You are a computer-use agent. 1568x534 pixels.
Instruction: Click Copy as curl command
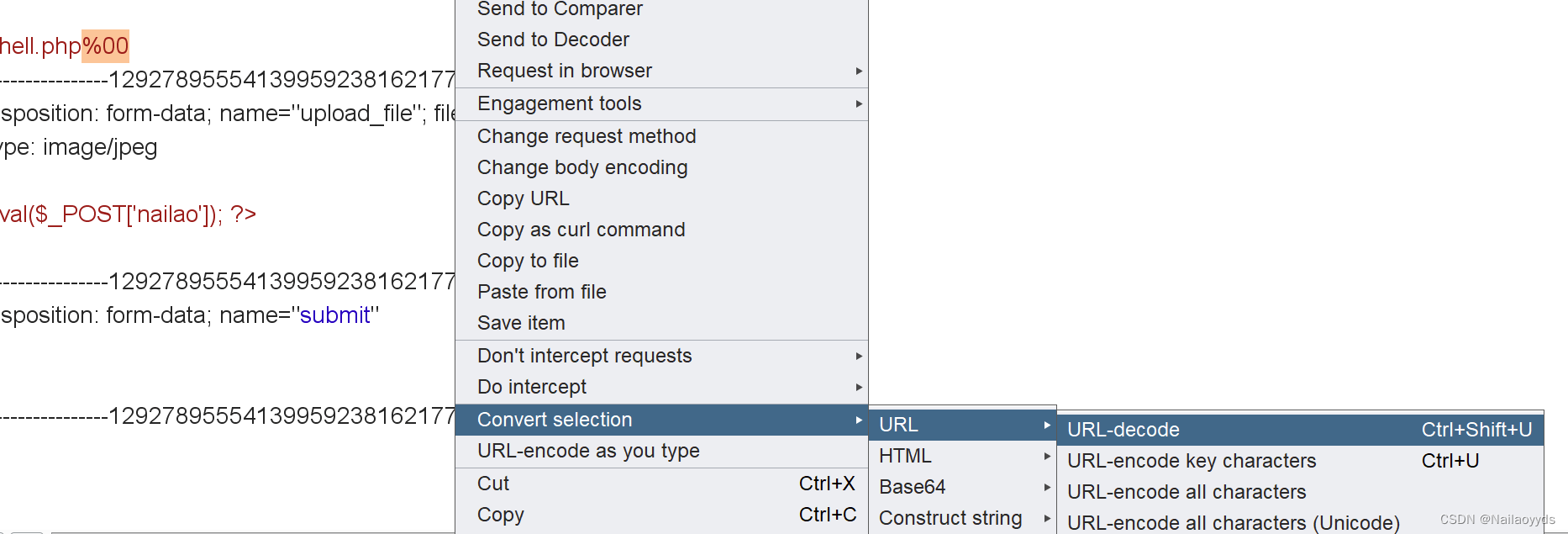[581, 230]
